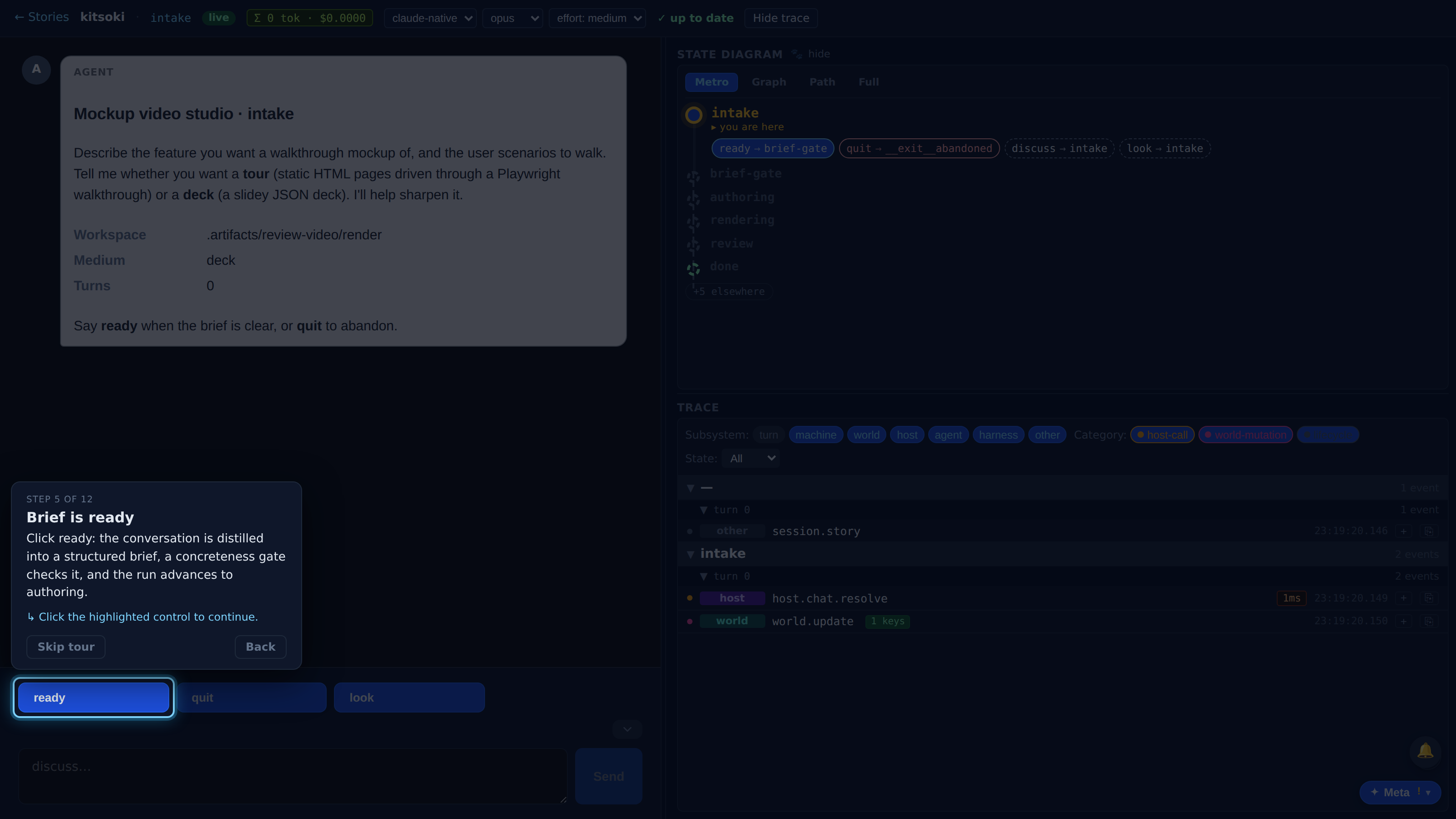
Task: Click the plus icon on session.story row
Action: pyautogui.click(x=1403, y=531)
